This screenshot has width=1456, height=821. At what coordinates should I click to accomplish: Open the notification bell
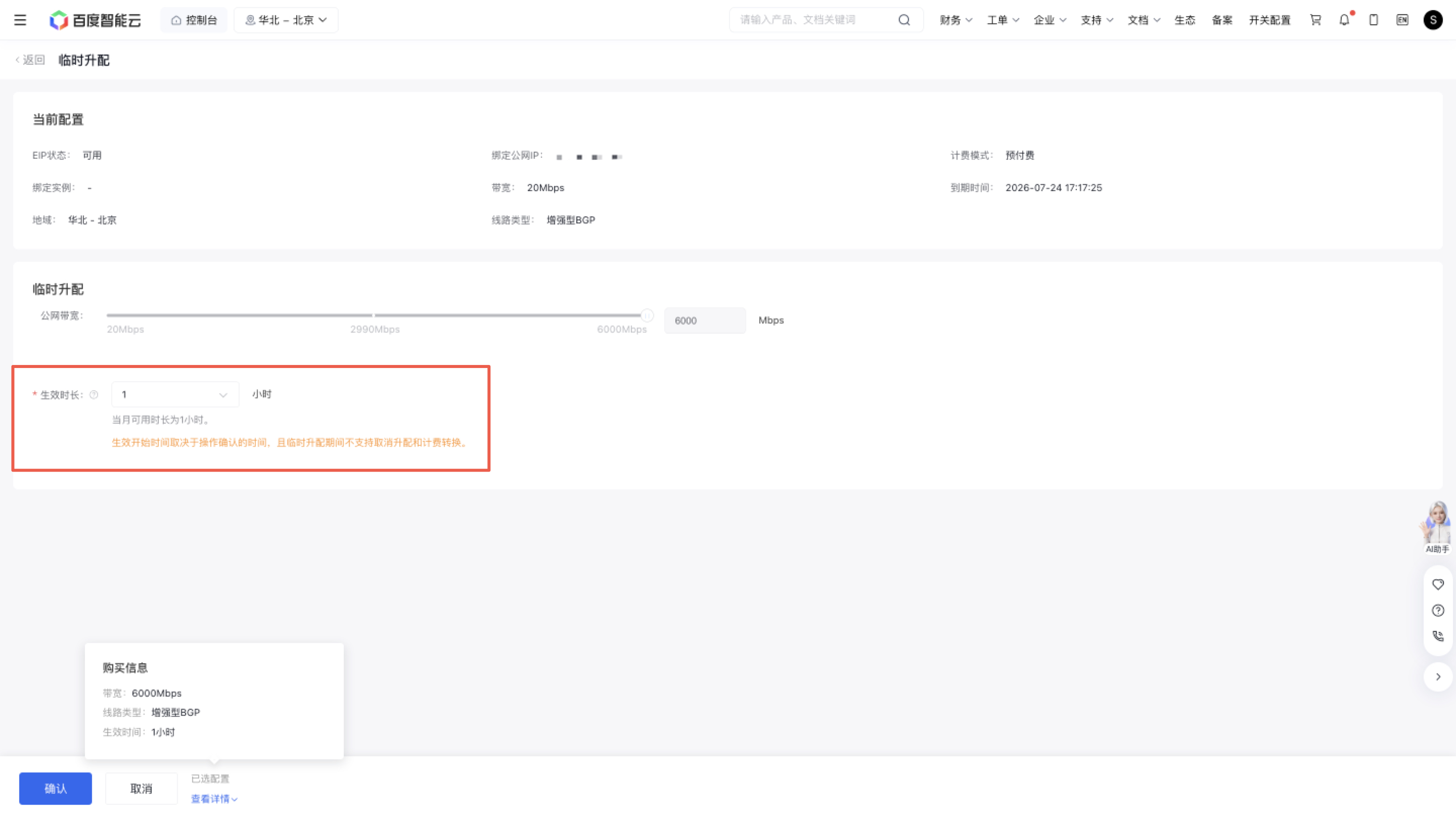1345,20
